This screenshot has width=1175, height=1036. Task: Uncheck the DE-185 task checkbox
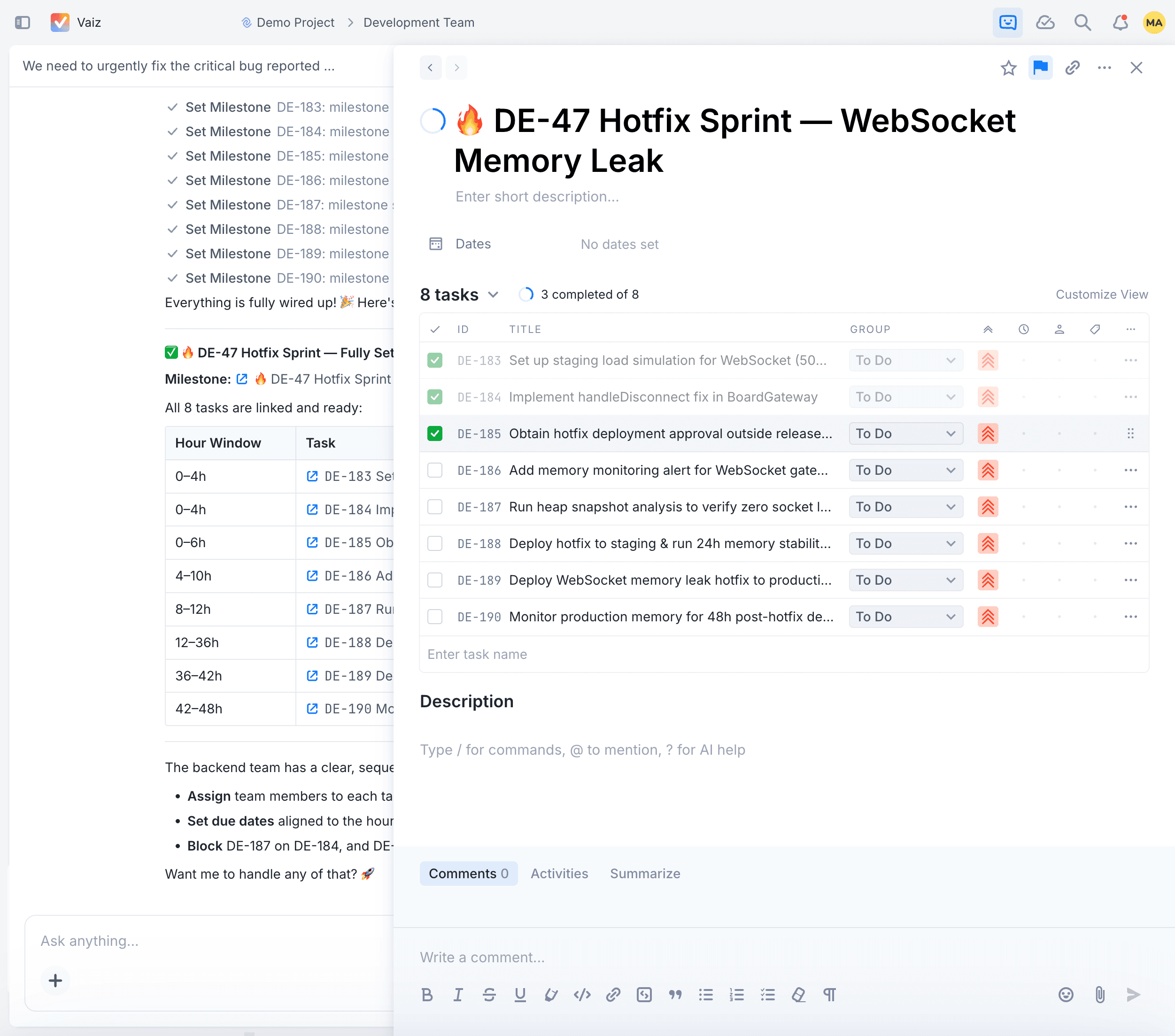click(x=435, y=433)
